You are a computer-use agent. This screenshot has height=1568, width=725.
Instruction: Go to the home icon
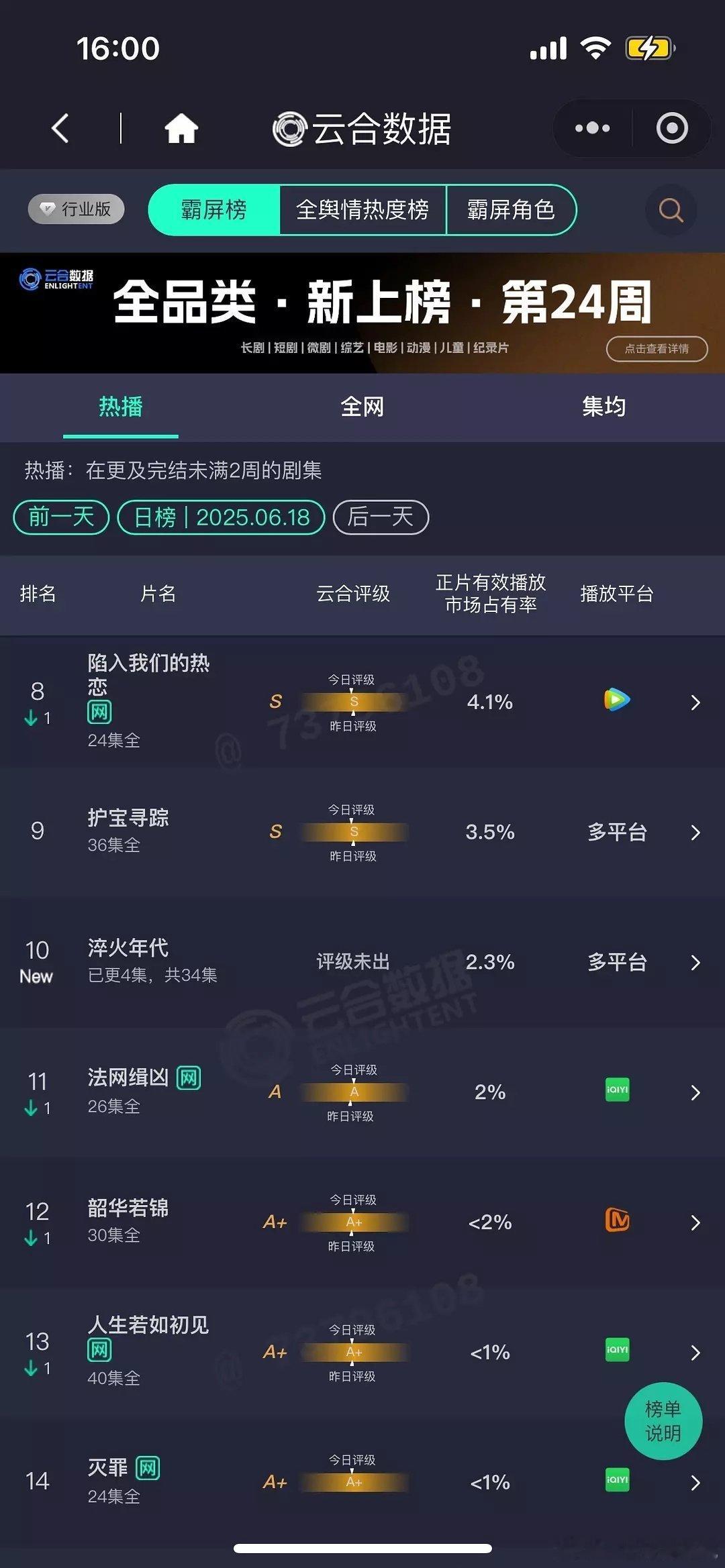coord(181,128)
